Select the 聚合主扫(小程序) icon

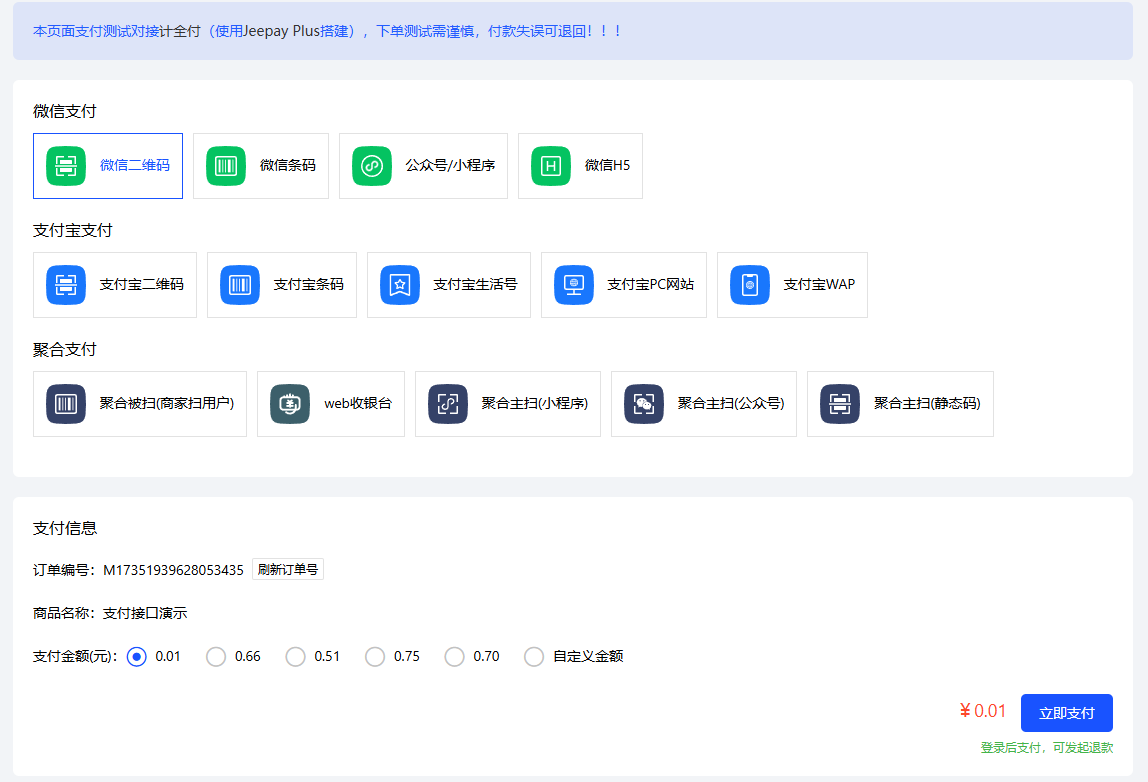pyautogui.click(x=448, y=404)
